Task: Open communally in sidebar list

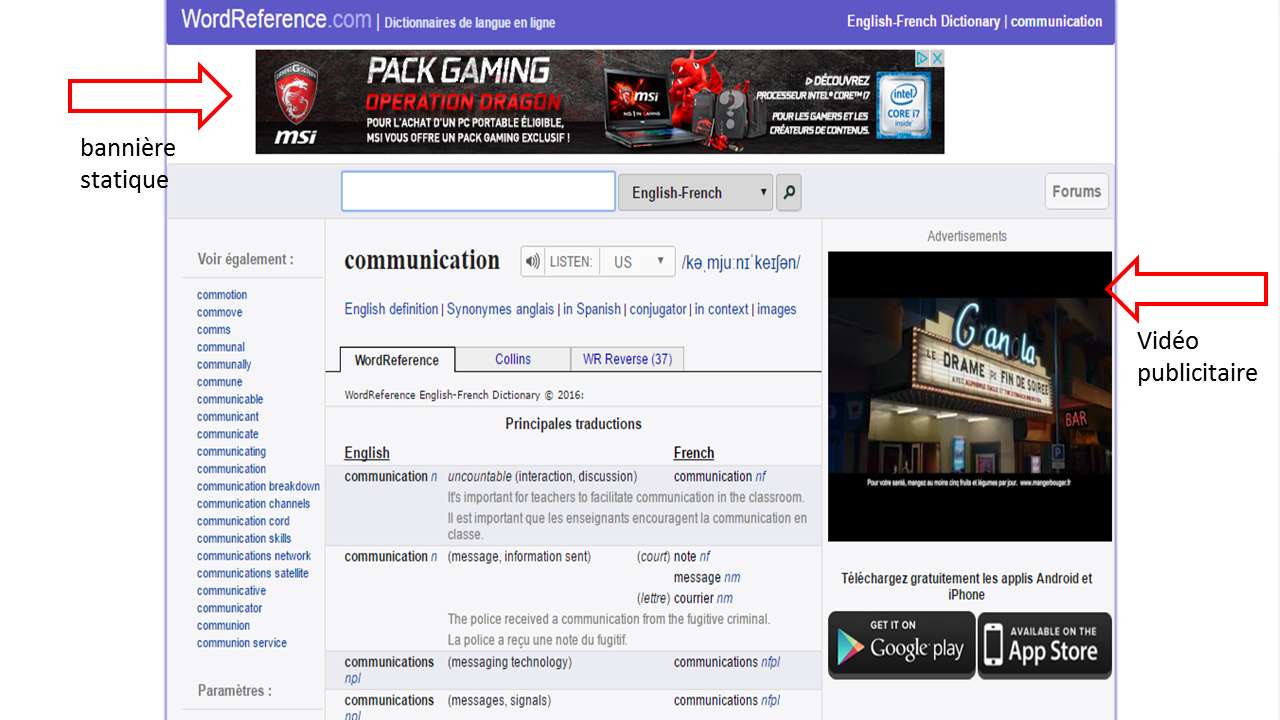Action: [224, 364]
